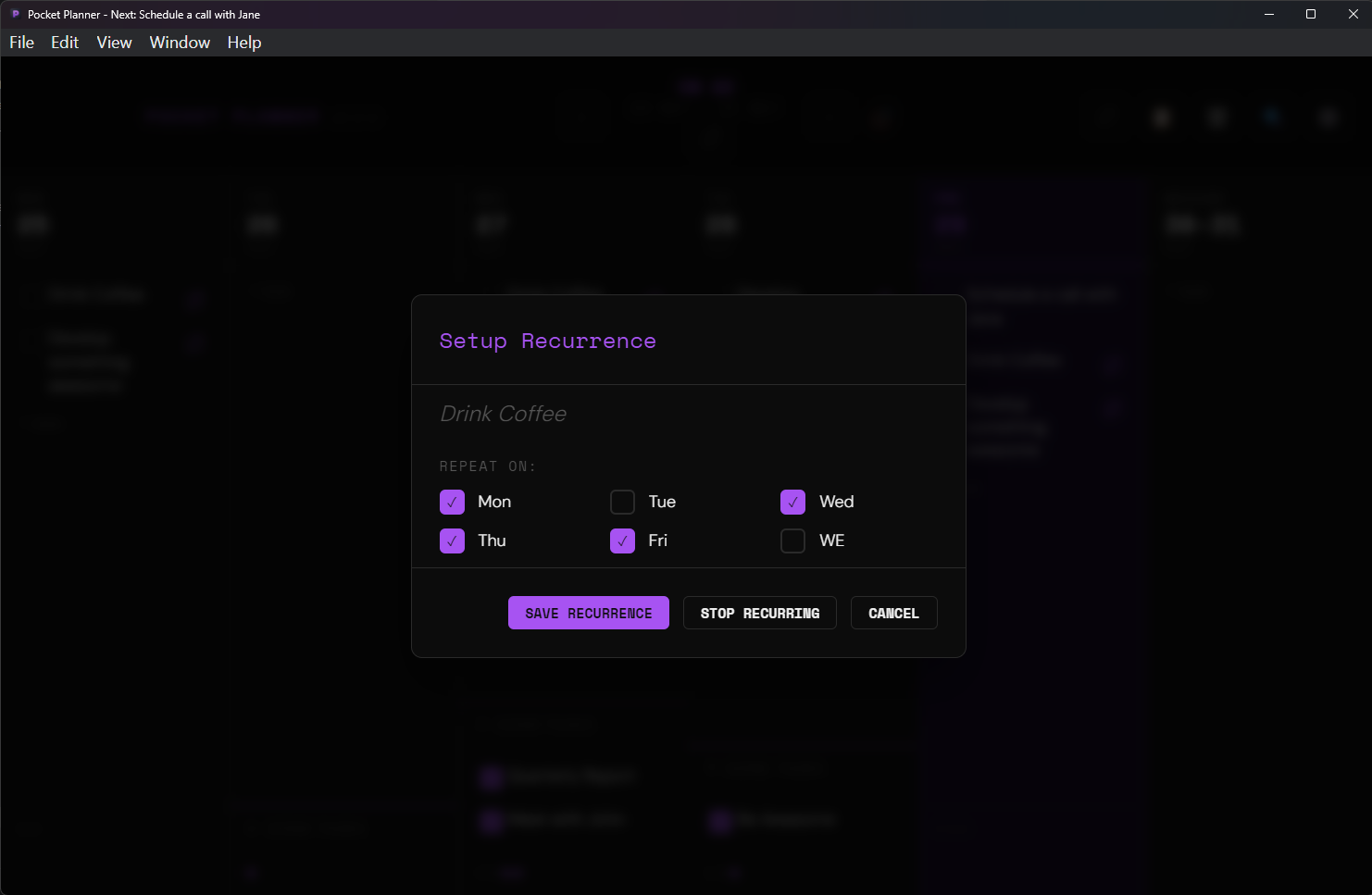Toggle the Thu recurrence checkbox
This screenshot has height=895, width=1372.
tap(452, 541)
